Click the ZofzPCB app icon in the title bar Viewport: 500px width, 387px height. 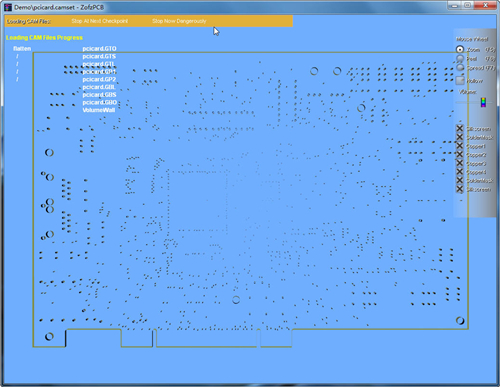tap(8, 7)
